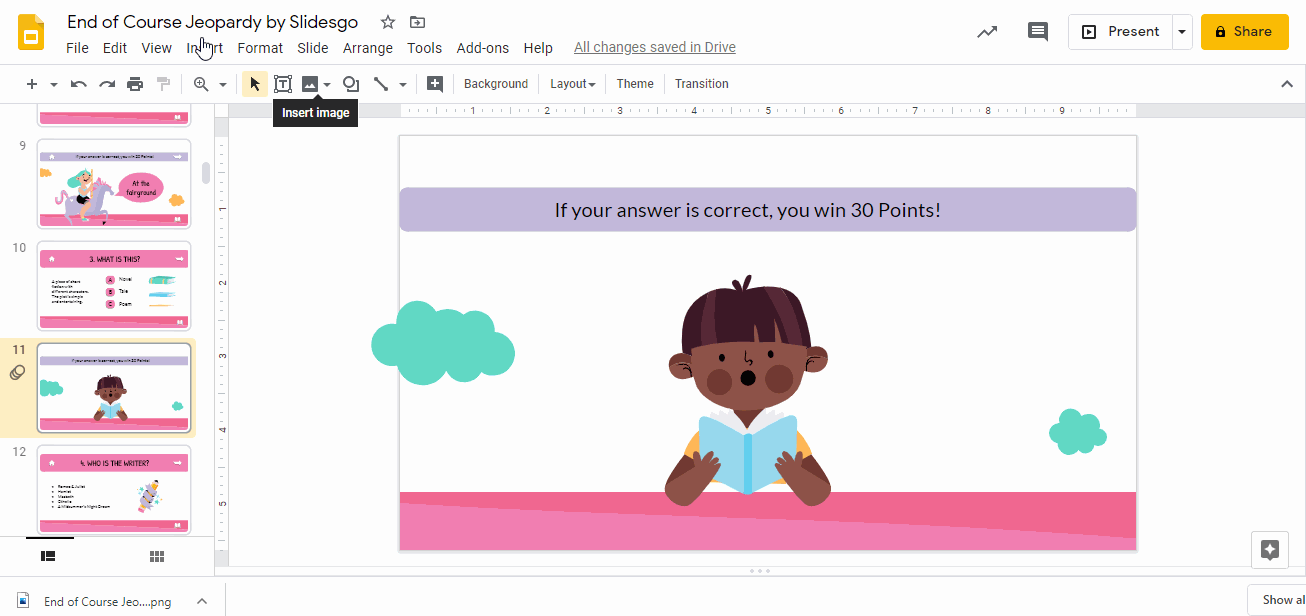Undo the last action
1306x616 pixels.
[x=79, y=84]
